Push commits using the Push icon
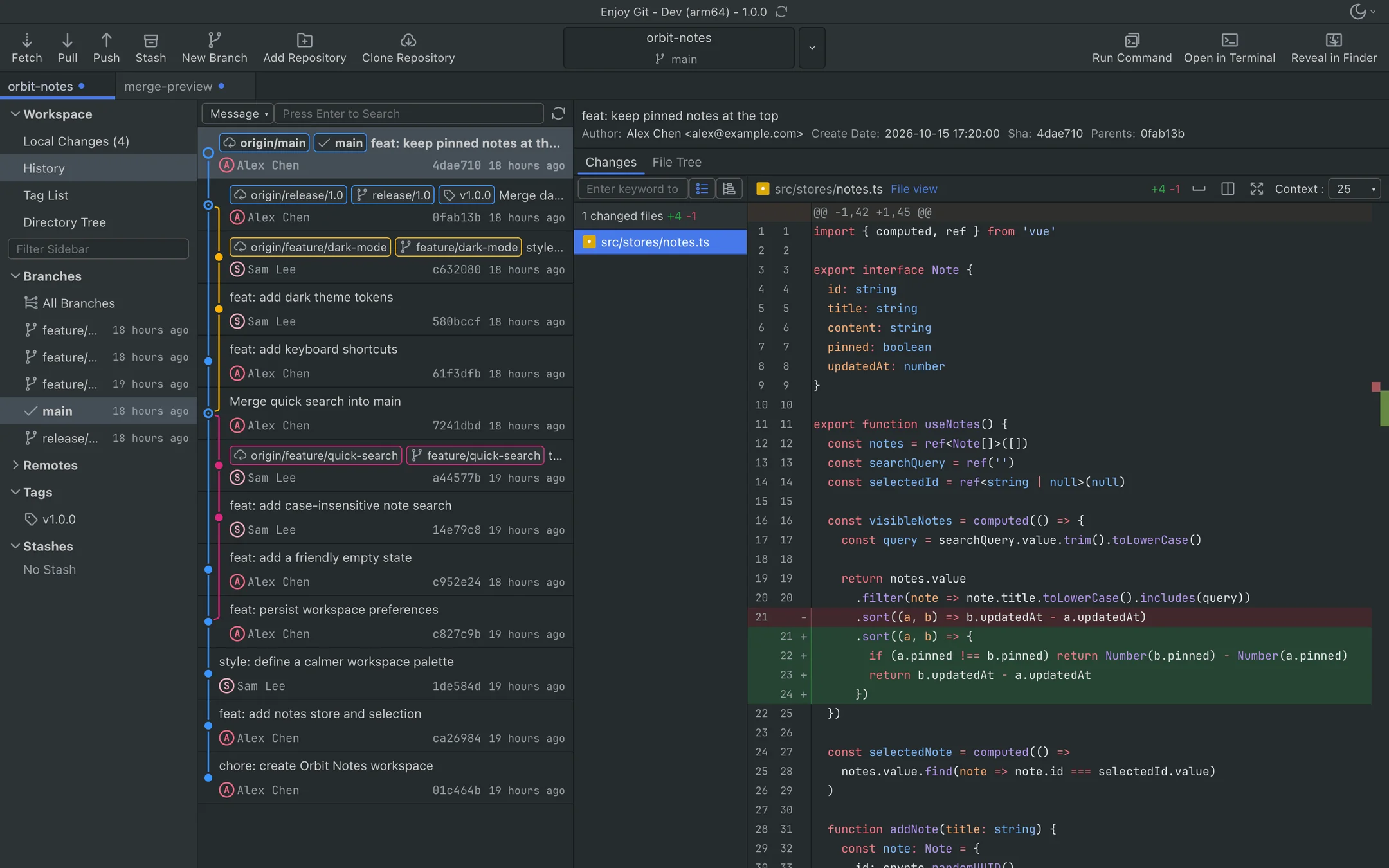The width and height of the screenshot is (1389, 868). pos(106,48)
